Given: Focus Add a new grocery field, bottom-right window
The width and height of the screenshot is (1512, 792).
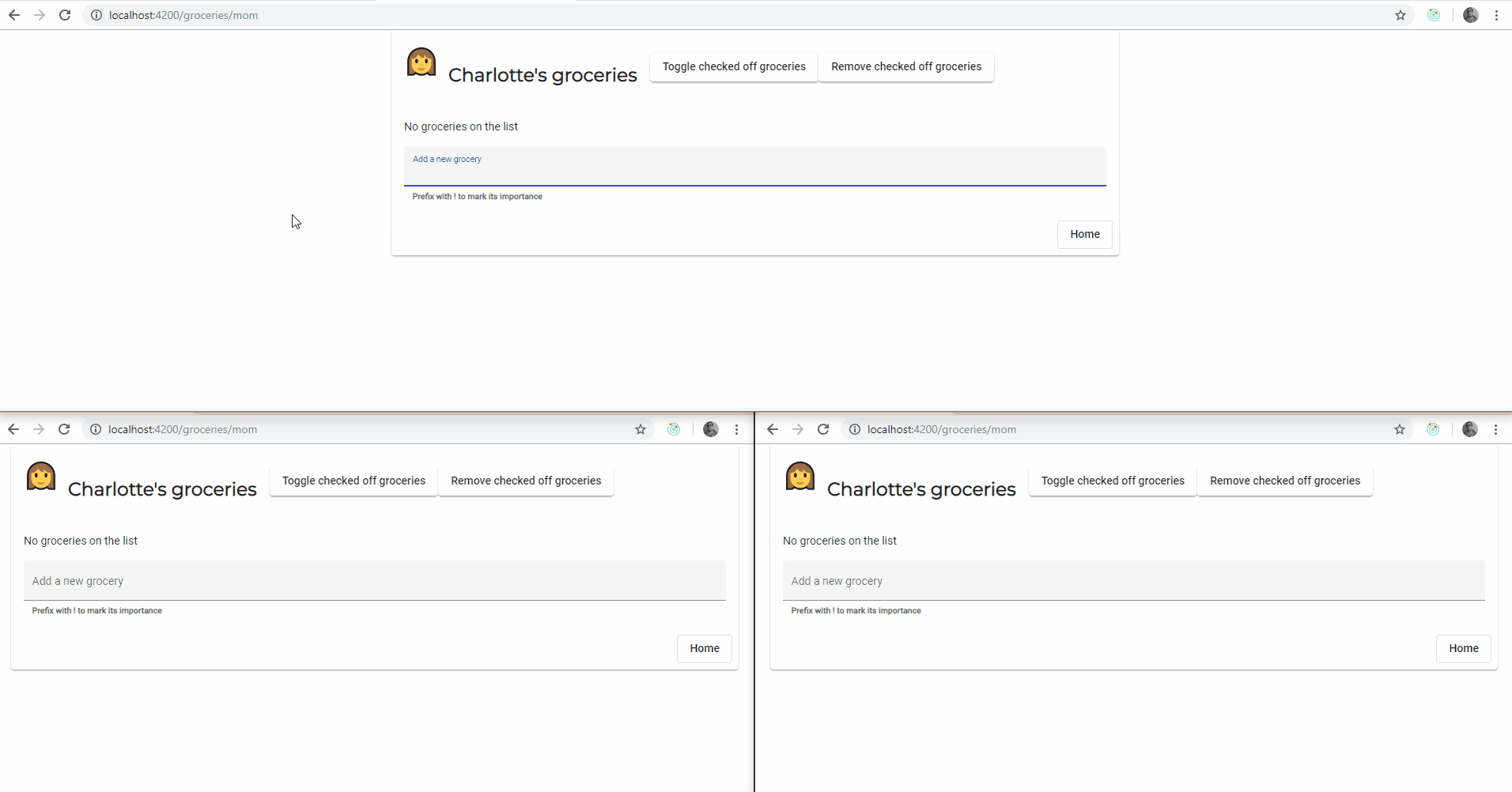Looking at the screenshot, I should click(1134, 581).
